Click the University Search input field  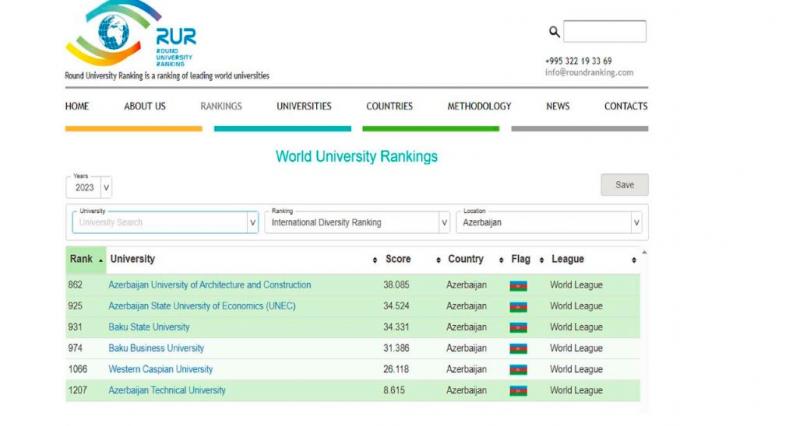coord(159,222)
